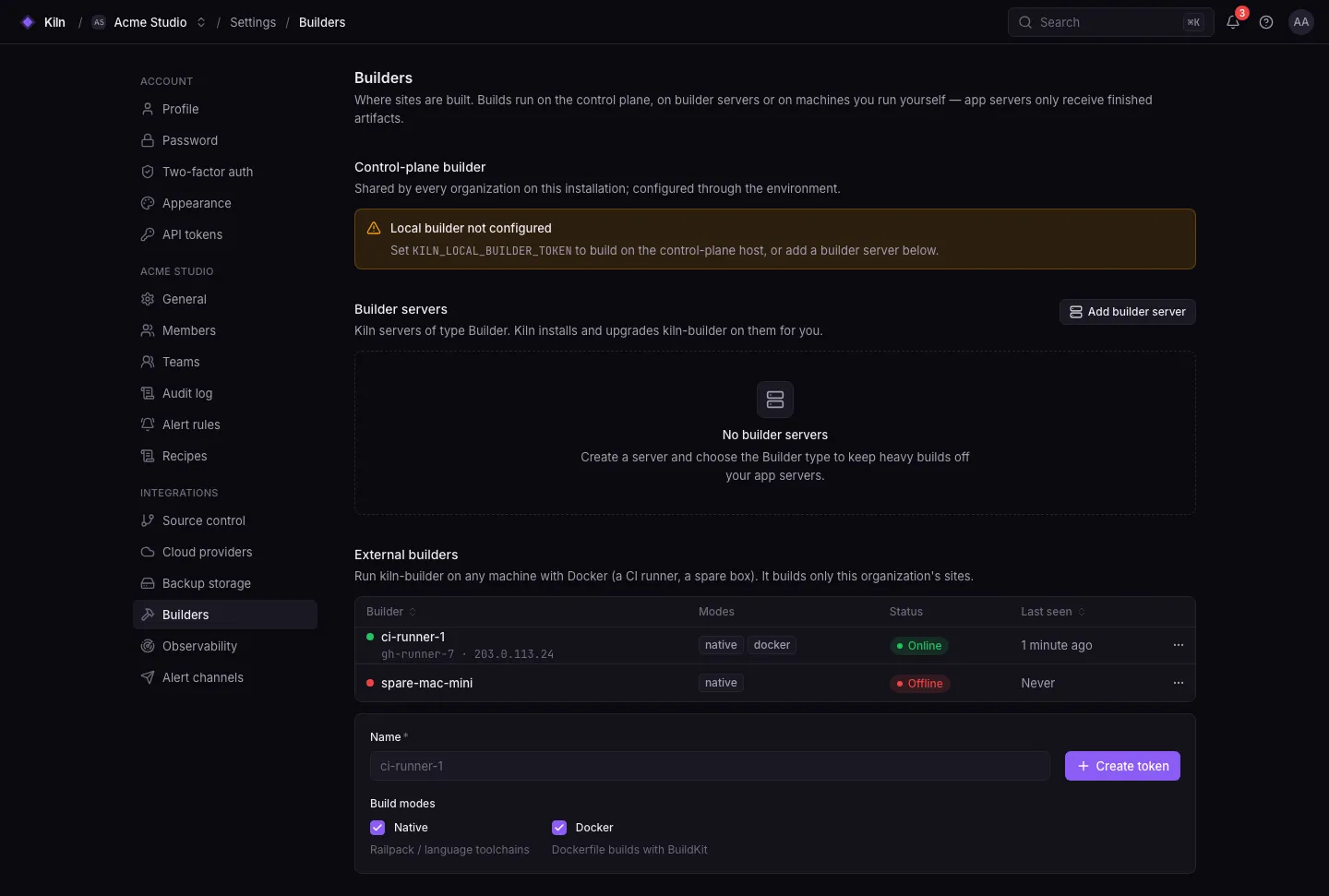Click the Kiln logo icon
Image resolution: width=1329 pixels, height=896 pixels.
click(28, 22)
